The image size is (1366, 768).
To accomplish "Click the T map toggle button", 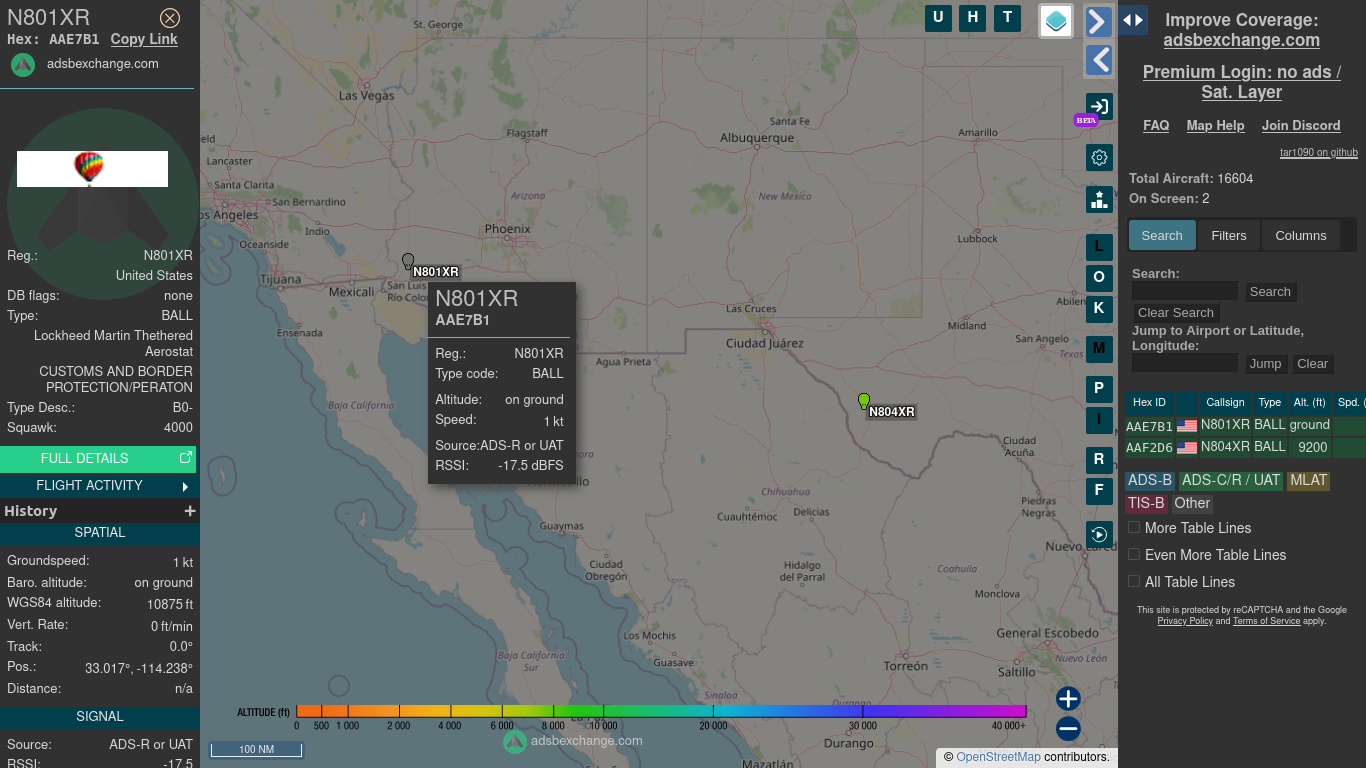I will pos(1007,17).
